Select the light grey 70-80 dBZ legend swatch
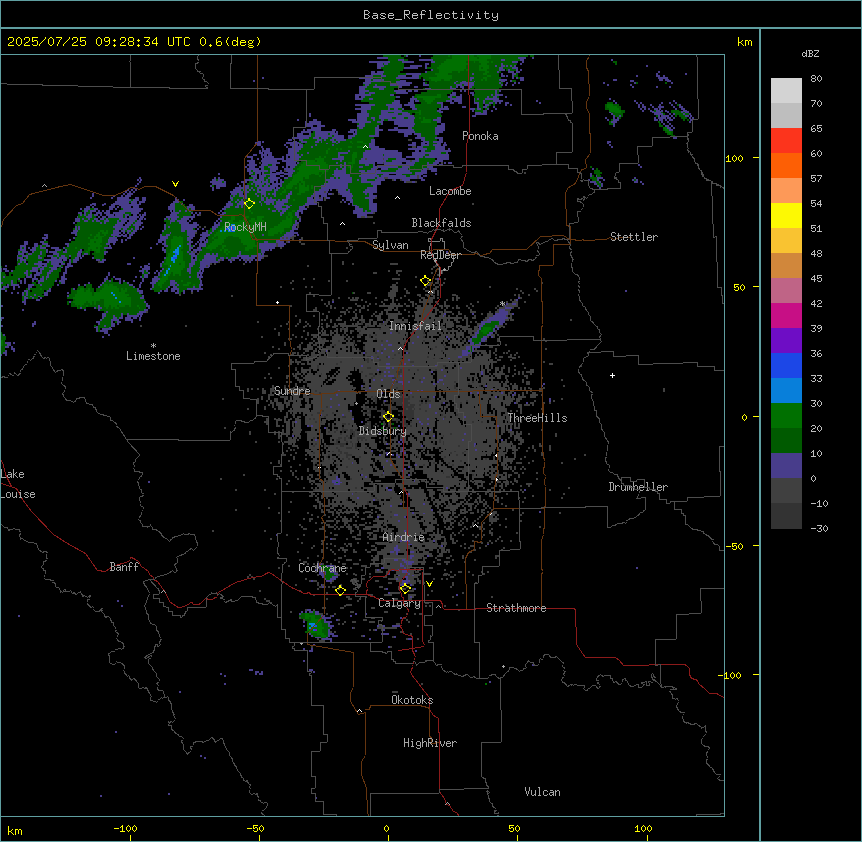 (786, 91)
